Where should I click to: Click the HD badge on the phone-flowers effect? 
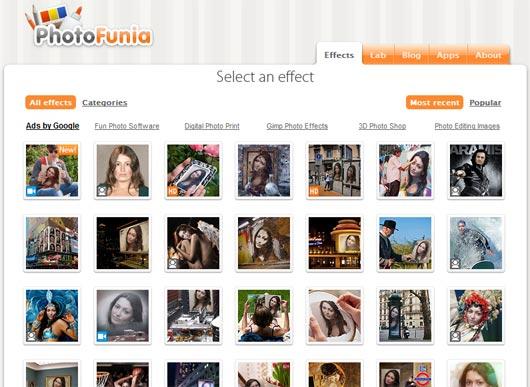point(173,191)
